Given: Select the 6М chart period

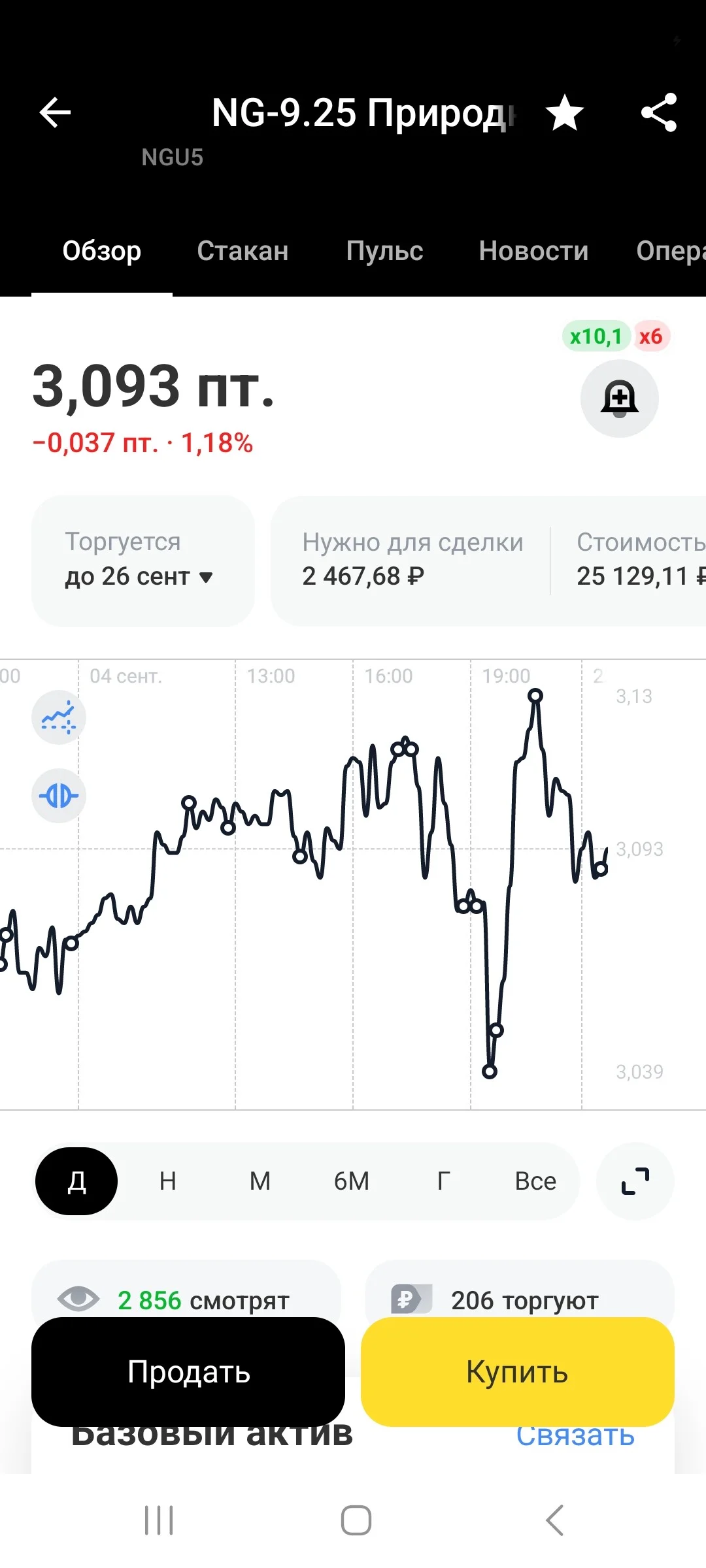Looking at the screenshot, I should click(352, 1181).
